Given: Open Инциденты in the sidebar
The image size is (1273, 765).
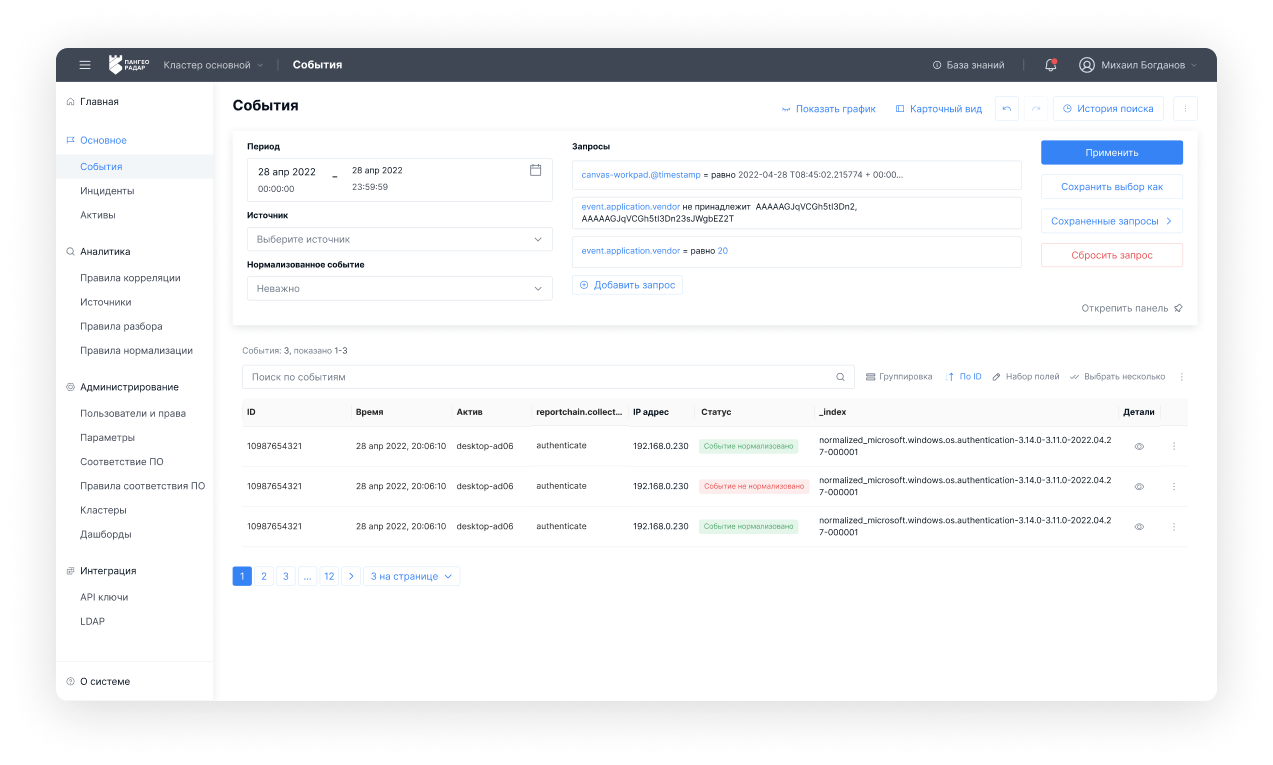Looking at the screenshot, I should [107, 191].
